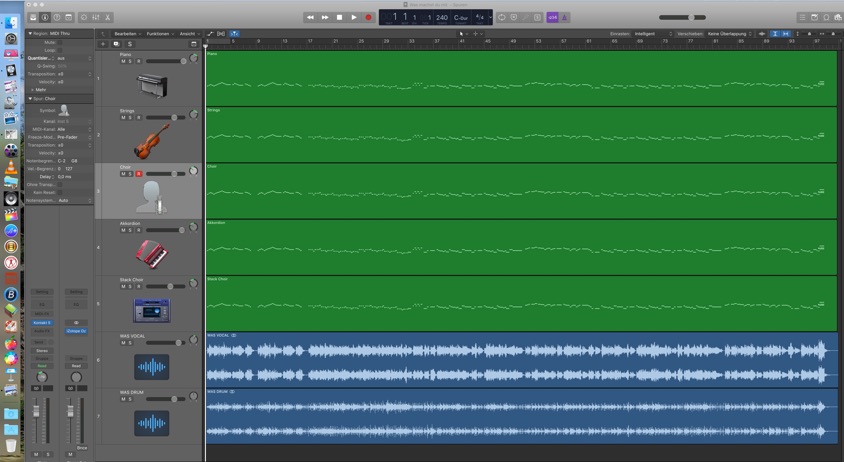Toggle the Show Automation button

point(210,33)
